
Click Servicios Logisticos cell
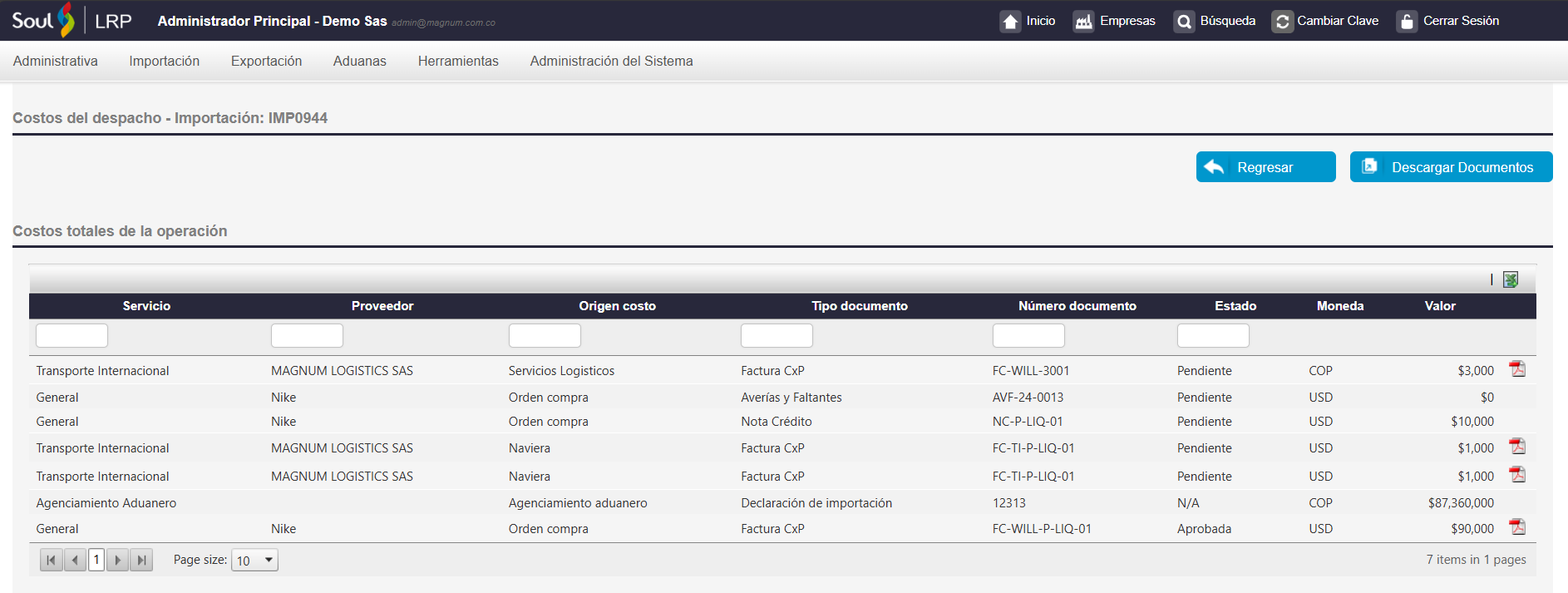561,371
